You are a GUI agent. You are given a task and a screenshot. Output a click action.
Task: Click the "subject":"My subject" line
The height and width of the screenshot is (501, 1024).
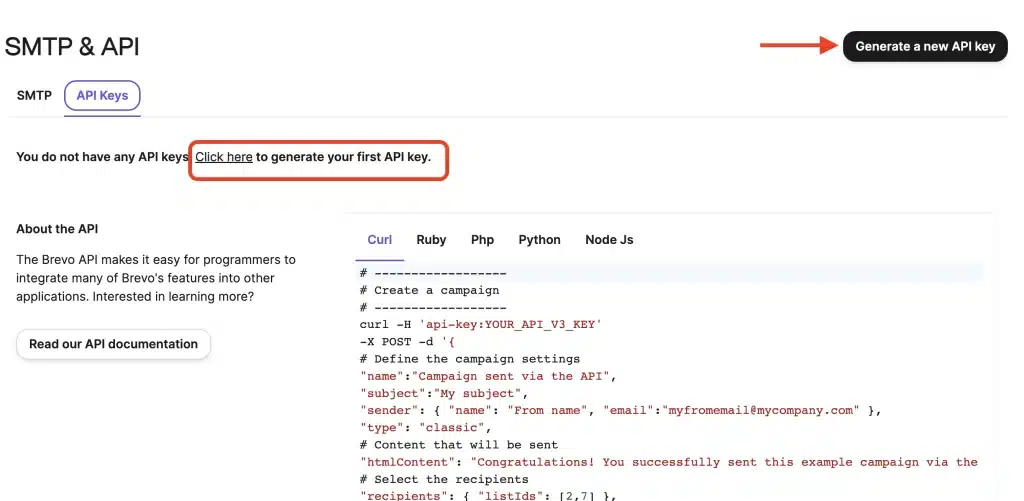(443, 393)
